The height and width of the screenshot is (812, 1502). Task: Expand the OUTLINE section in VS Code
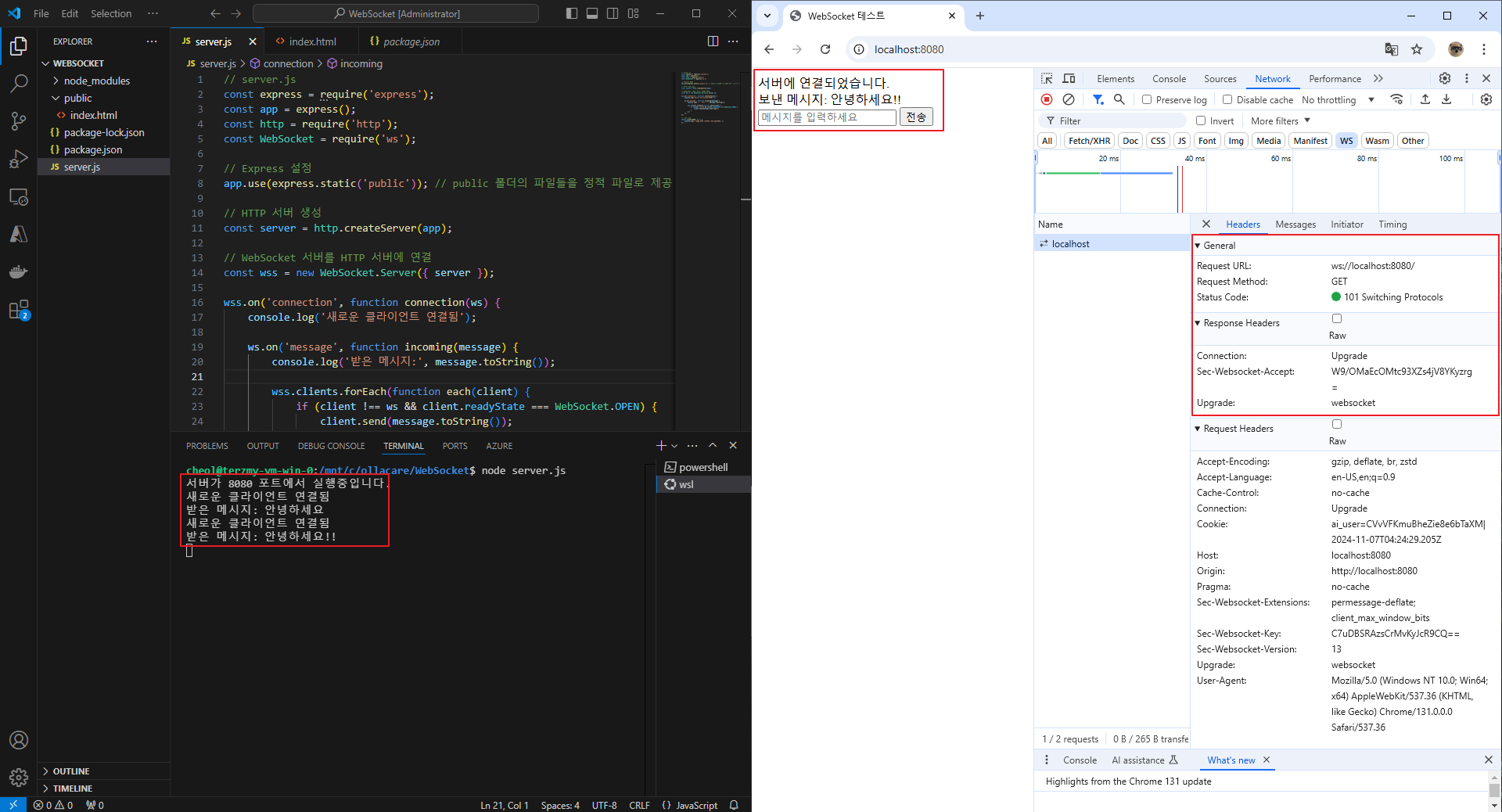[71, 771]
